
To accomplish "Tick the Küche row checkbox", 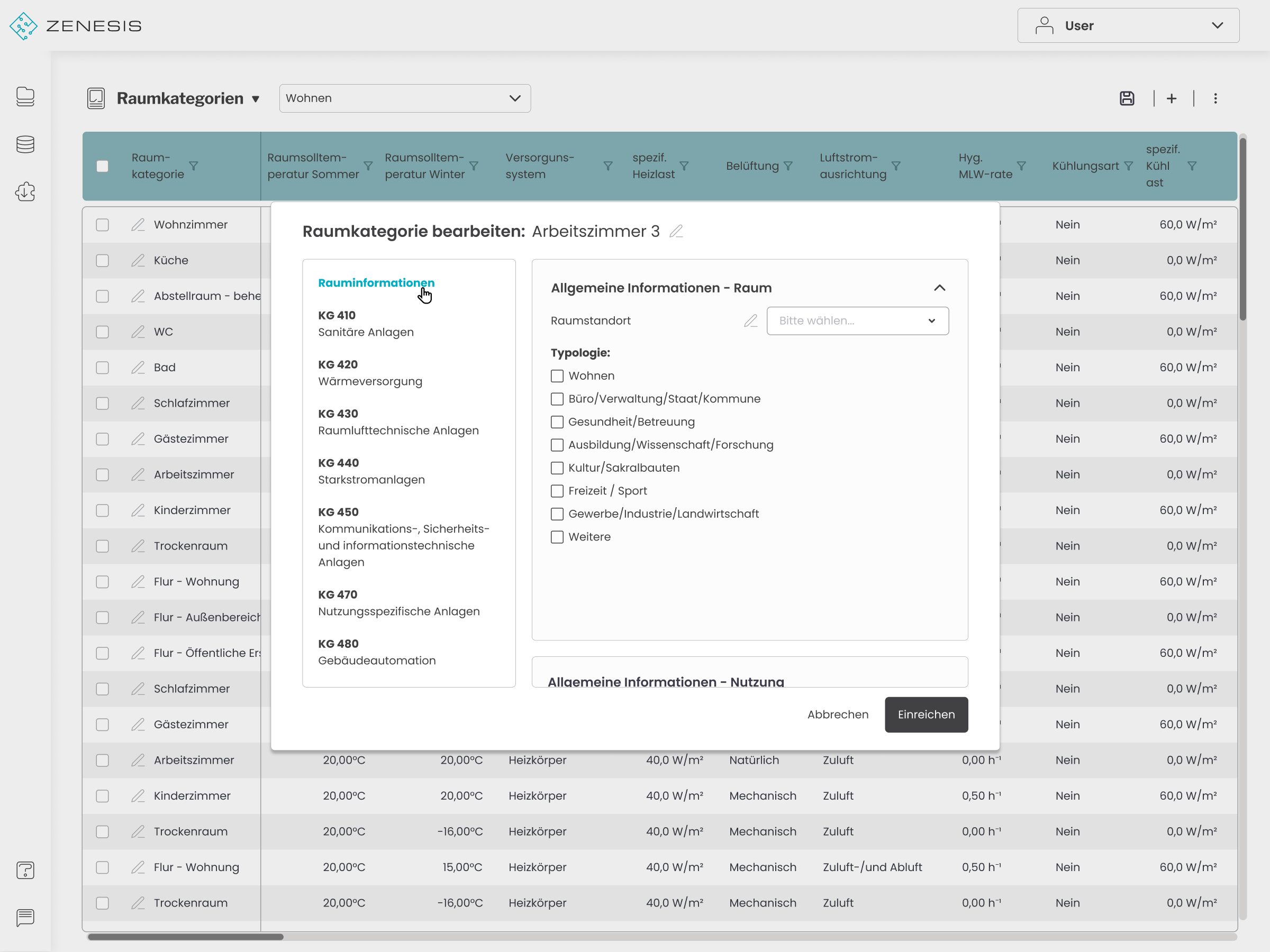I will pyautogui.click(x=102, y=261).
